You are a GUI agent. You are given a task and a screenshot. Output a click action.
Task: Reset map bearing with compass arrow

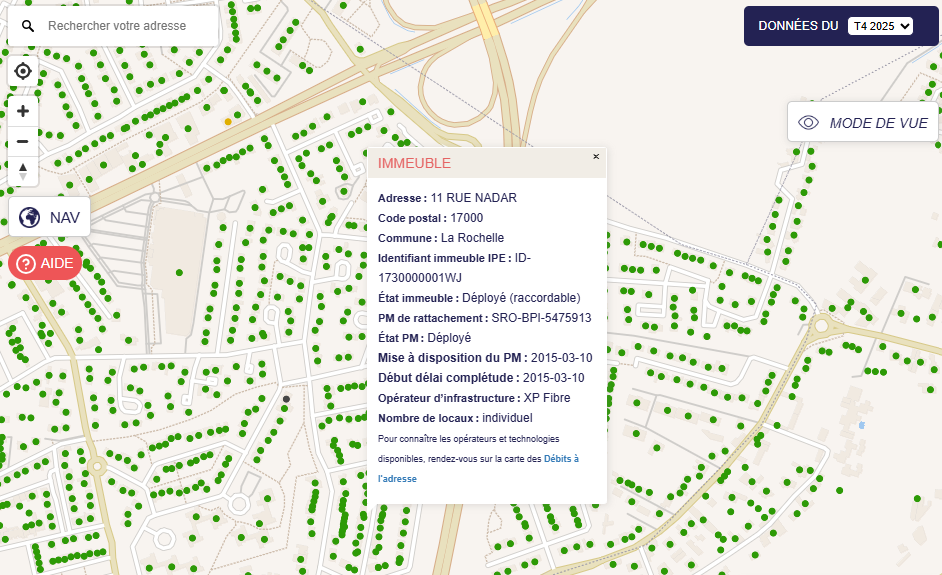[23, 171]
